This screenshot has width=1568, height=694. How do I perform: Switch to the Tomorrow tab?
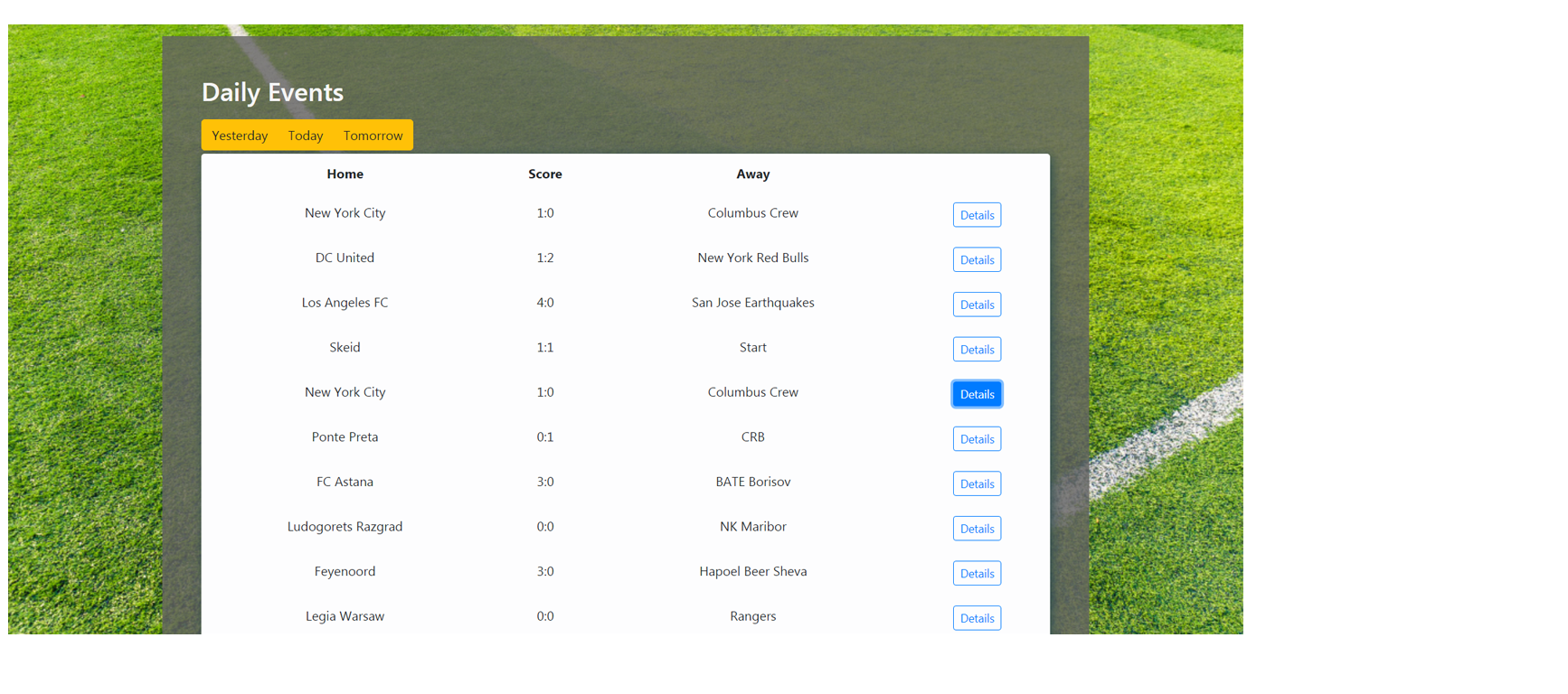(373, 136)
